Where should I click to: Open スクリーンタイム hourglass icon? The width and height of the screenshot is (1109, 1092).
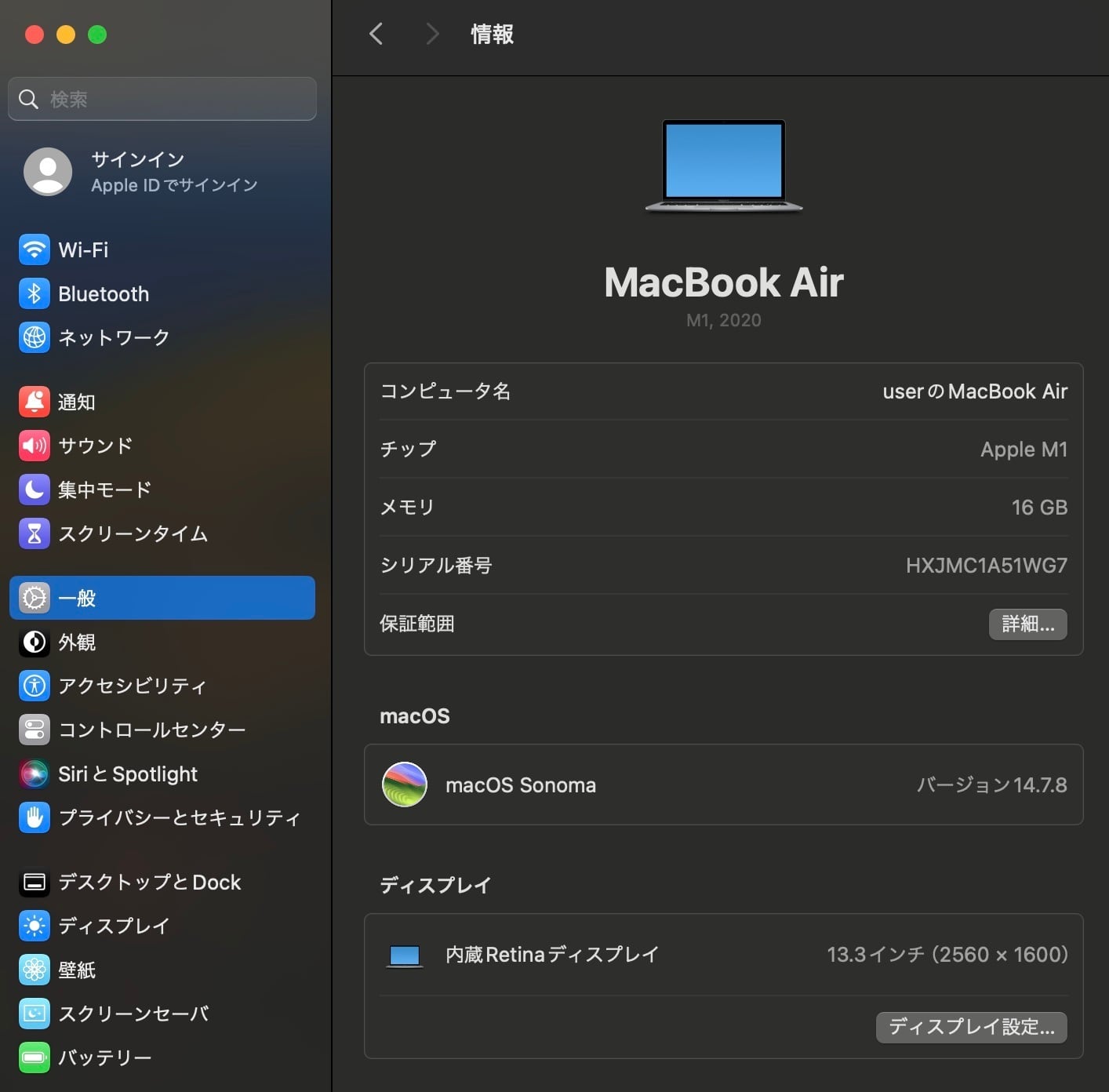pos(34,533)
